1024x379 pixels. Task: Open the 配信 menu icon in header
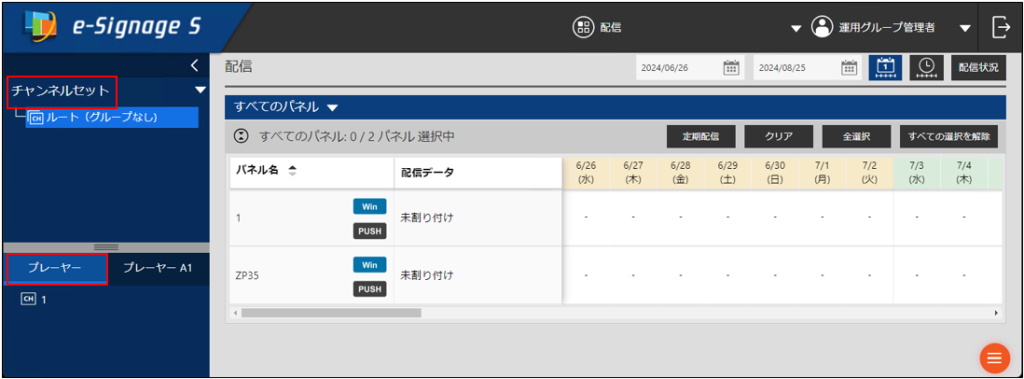point(583,27)
